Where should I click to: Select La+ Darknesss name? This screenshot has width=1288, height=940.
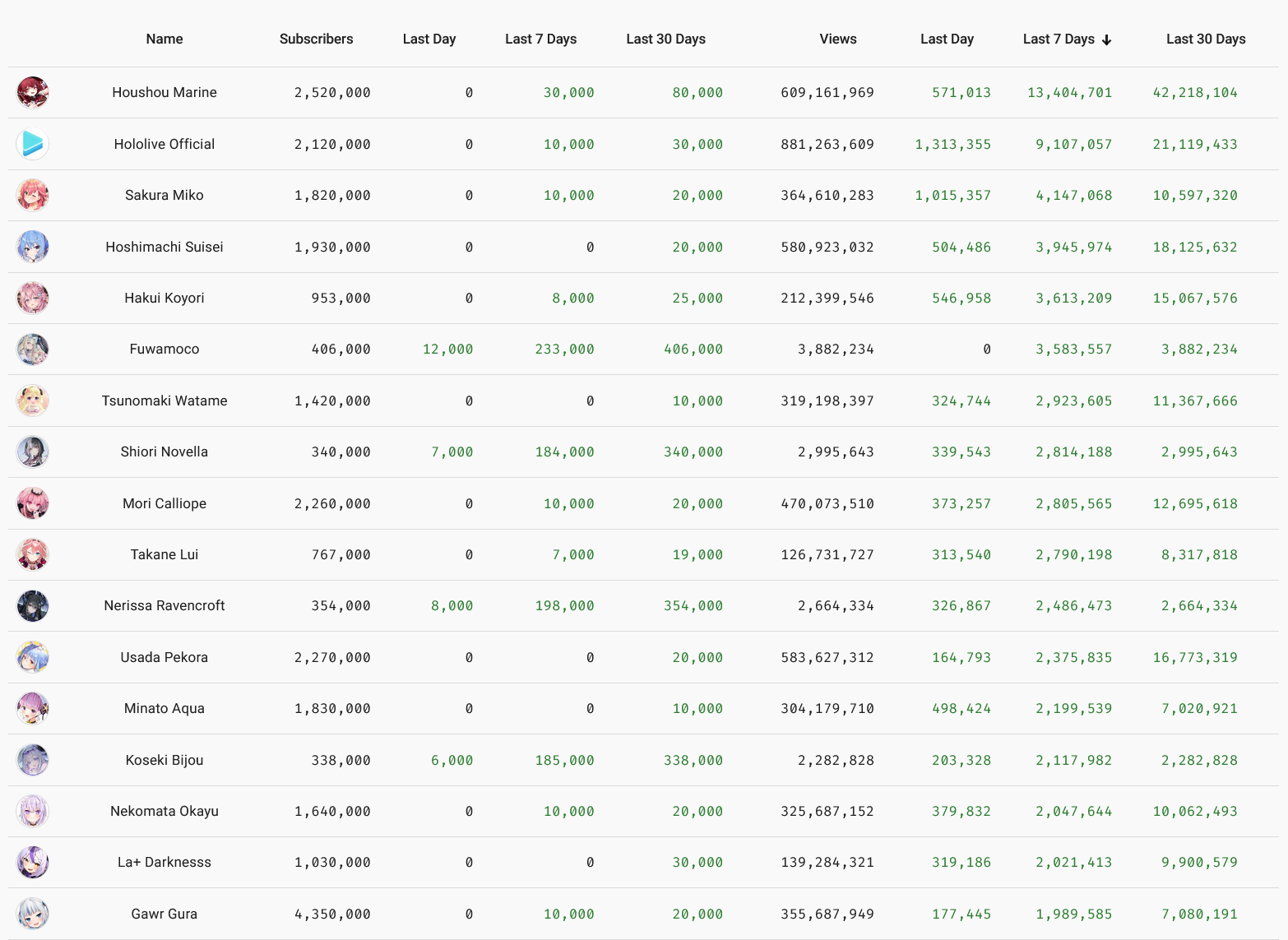(x=164, y=862)
